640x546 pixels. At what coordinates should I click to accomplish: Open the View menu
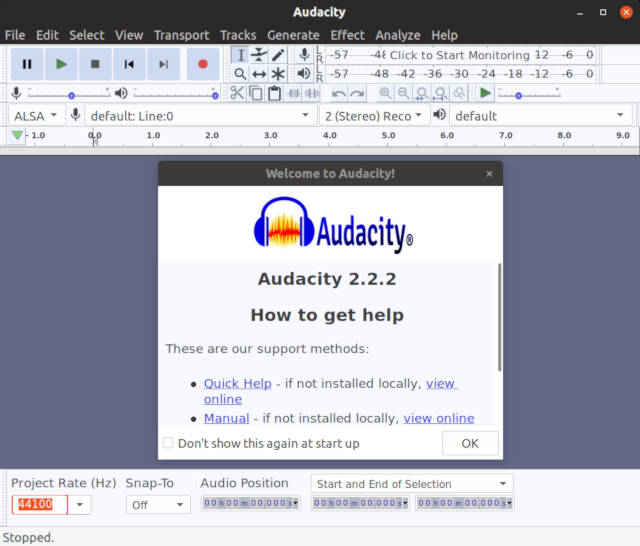[x=129, y=35]
